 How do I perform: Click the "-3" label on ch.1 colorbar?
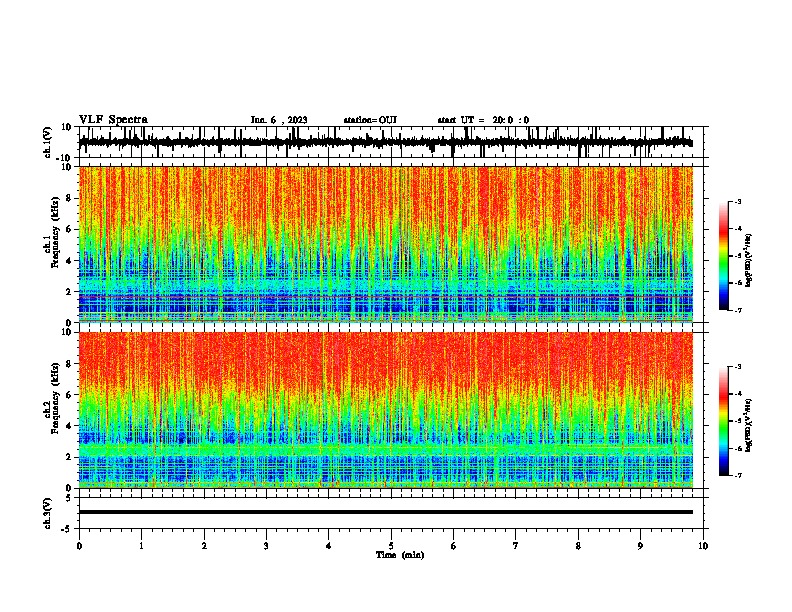tap(738, 201)
